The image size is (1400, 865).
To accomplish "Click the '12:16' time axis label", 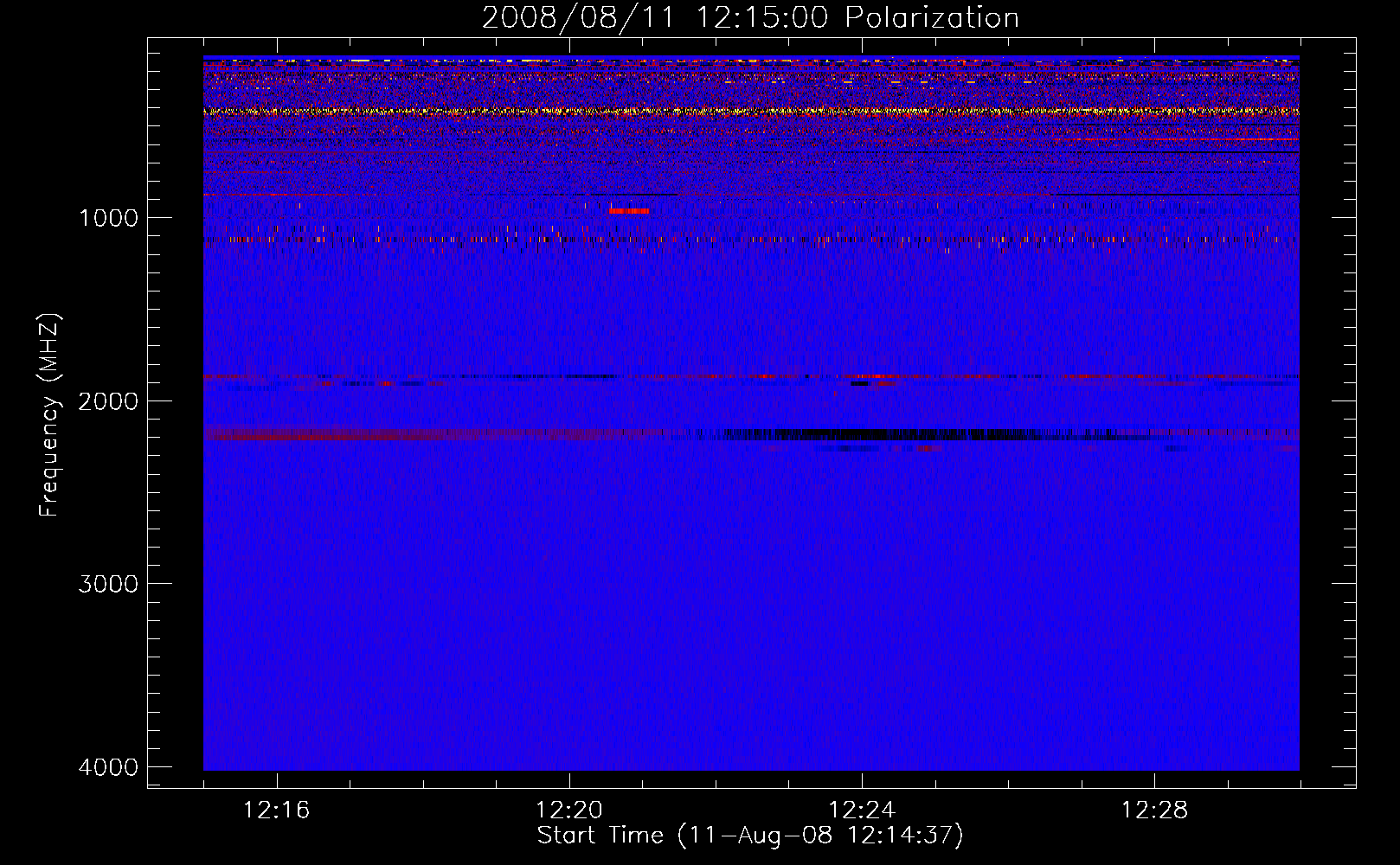I will pos(276,811).
